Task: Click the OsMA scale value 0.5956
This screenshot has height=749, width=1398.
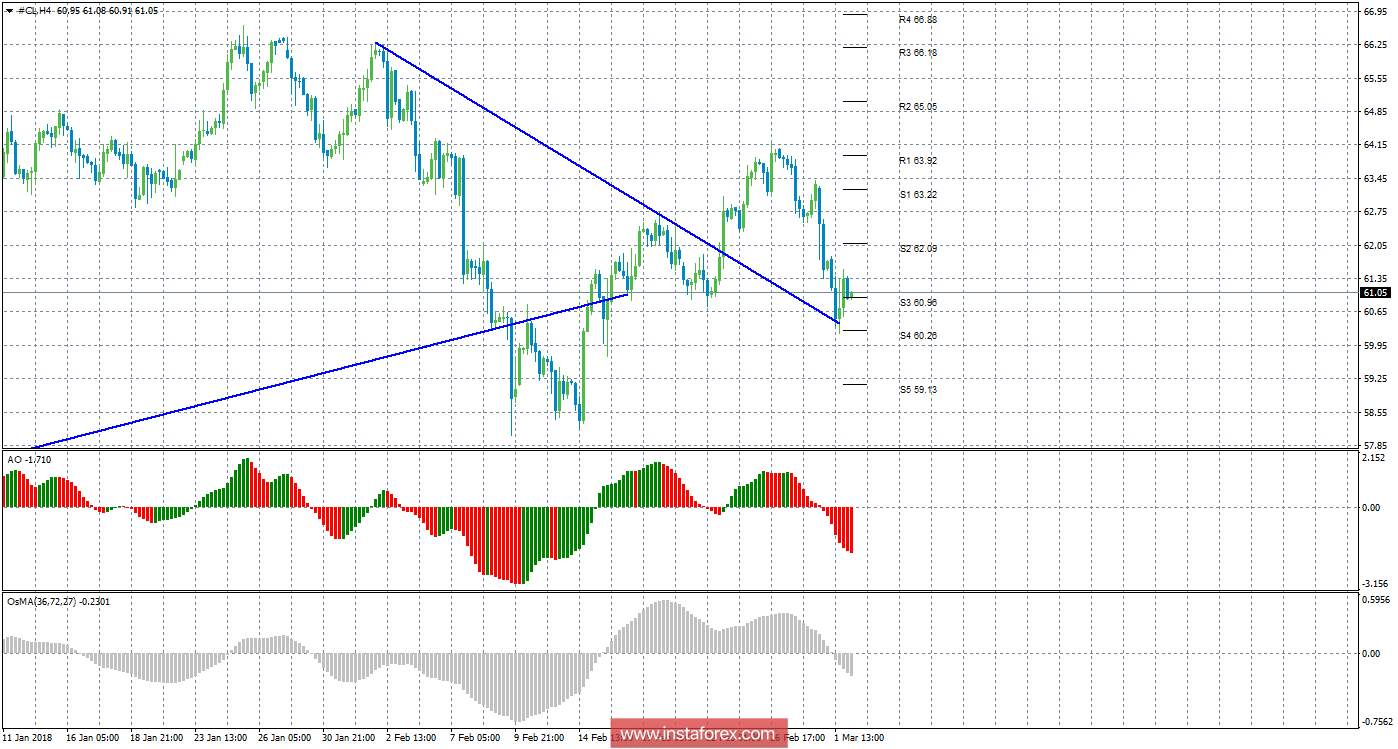Action: (x=1375, y=601)
